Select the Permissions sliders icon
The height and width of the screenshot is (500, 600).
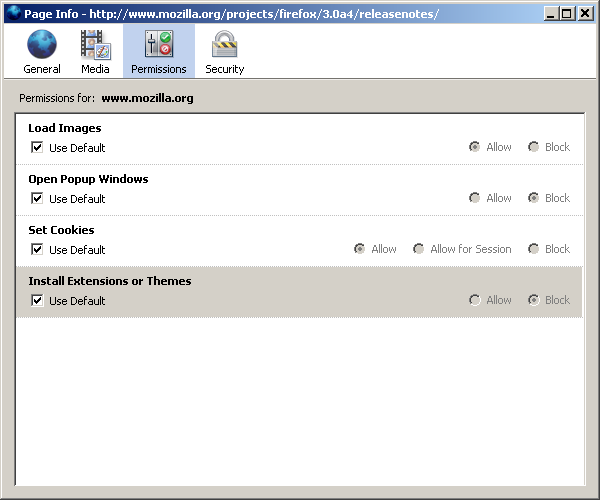coord(159,44)
